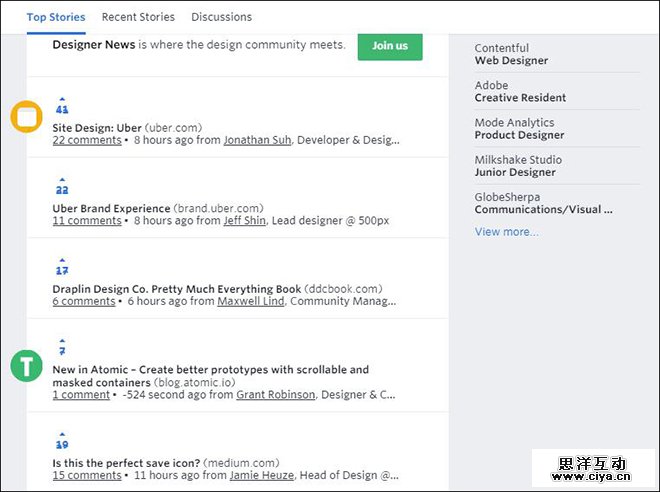Click the green T badge icon

(x=26, y=365)
